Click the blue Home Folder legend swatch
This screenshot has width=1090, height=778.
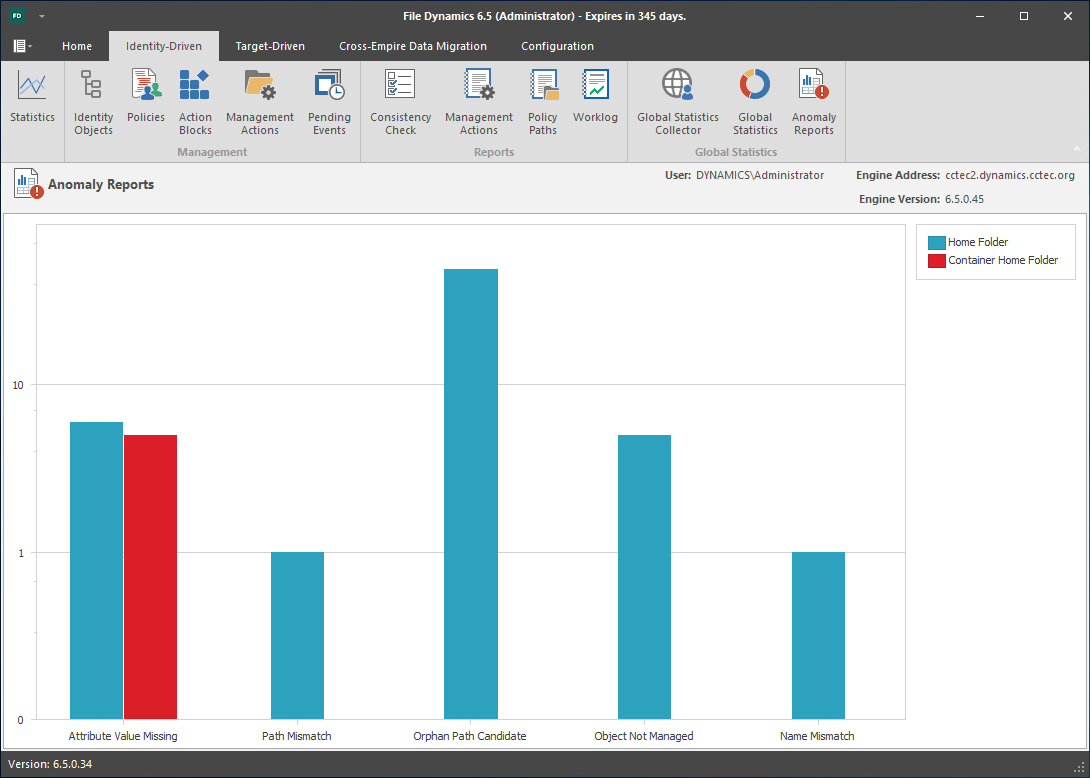[937, 242]
